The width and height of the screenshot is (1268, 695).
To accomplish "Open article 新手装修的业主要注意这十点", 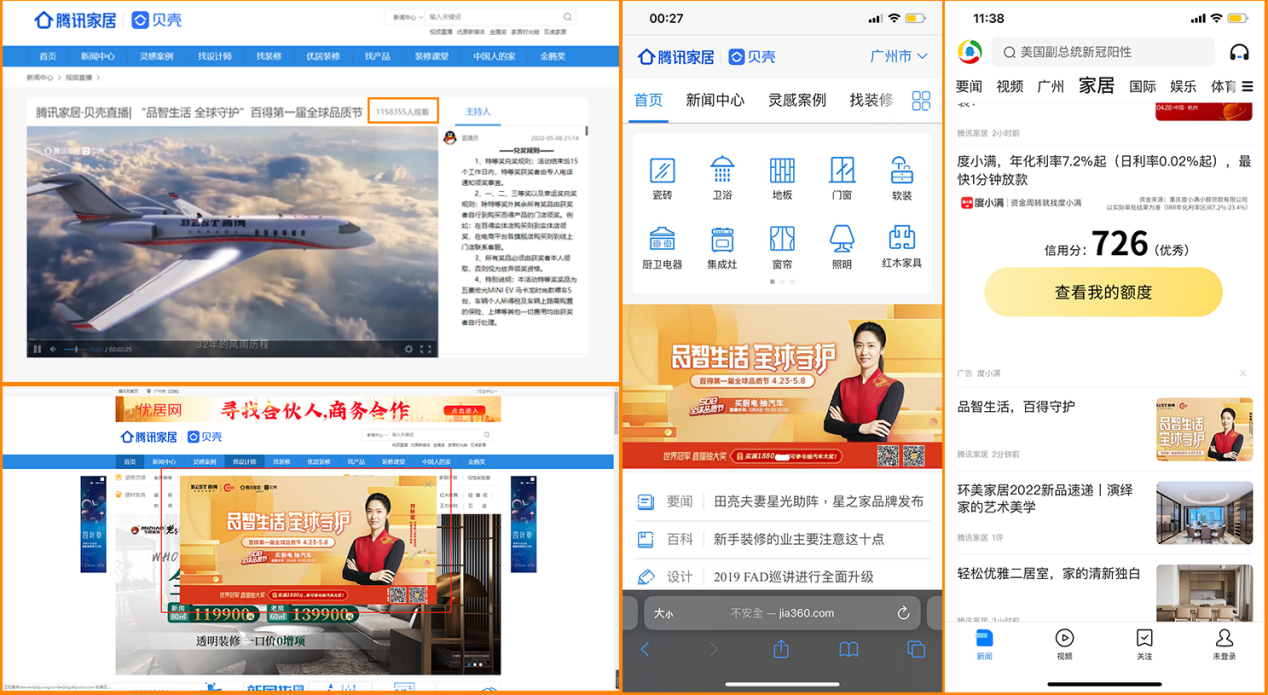I will (799, 539).
